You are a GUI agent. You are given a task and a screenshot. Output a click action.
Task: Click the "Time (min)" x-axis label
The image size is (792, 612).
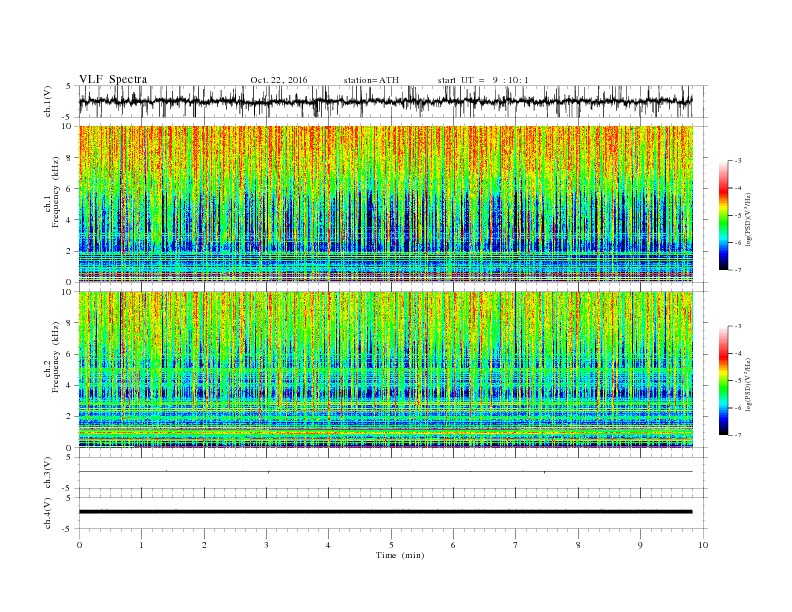coord(400,555)
